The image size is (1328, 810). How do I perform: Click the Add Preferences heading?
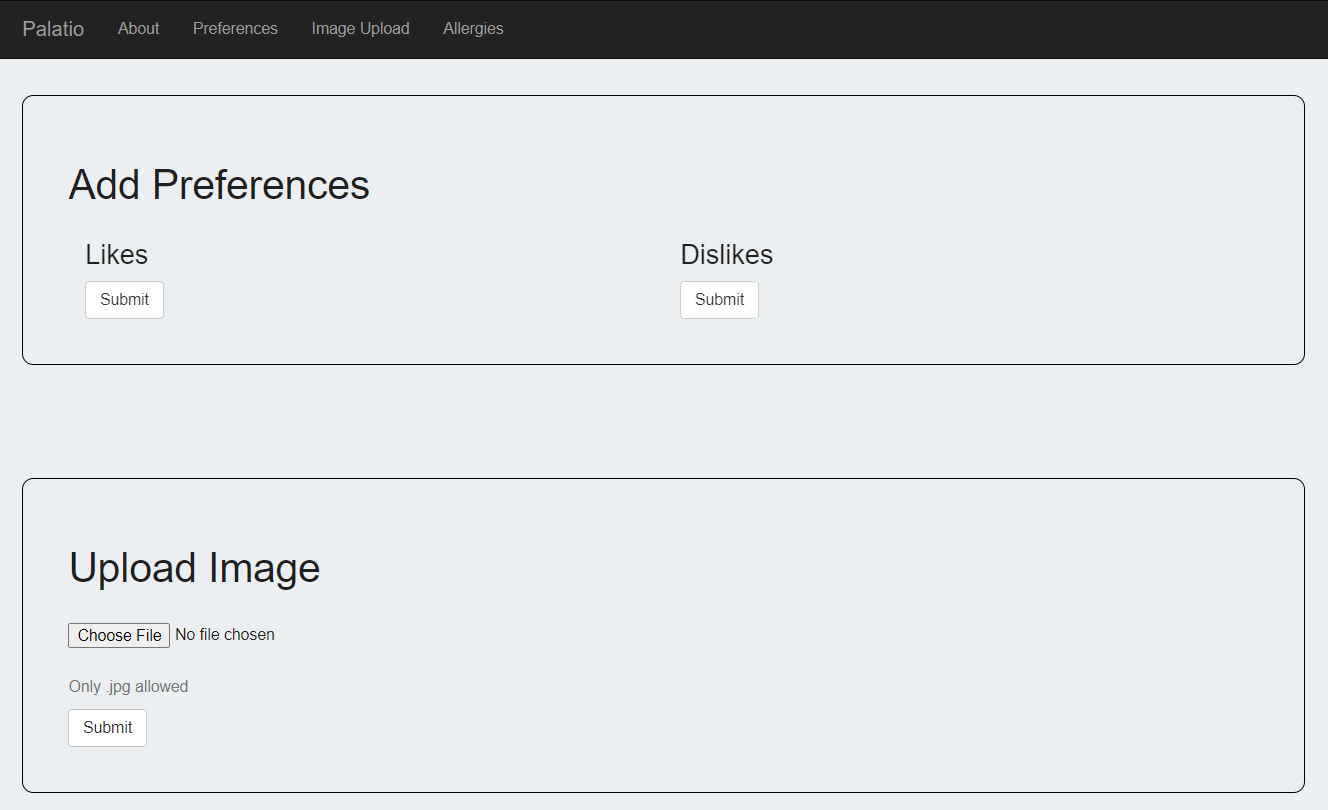point(219,185)
